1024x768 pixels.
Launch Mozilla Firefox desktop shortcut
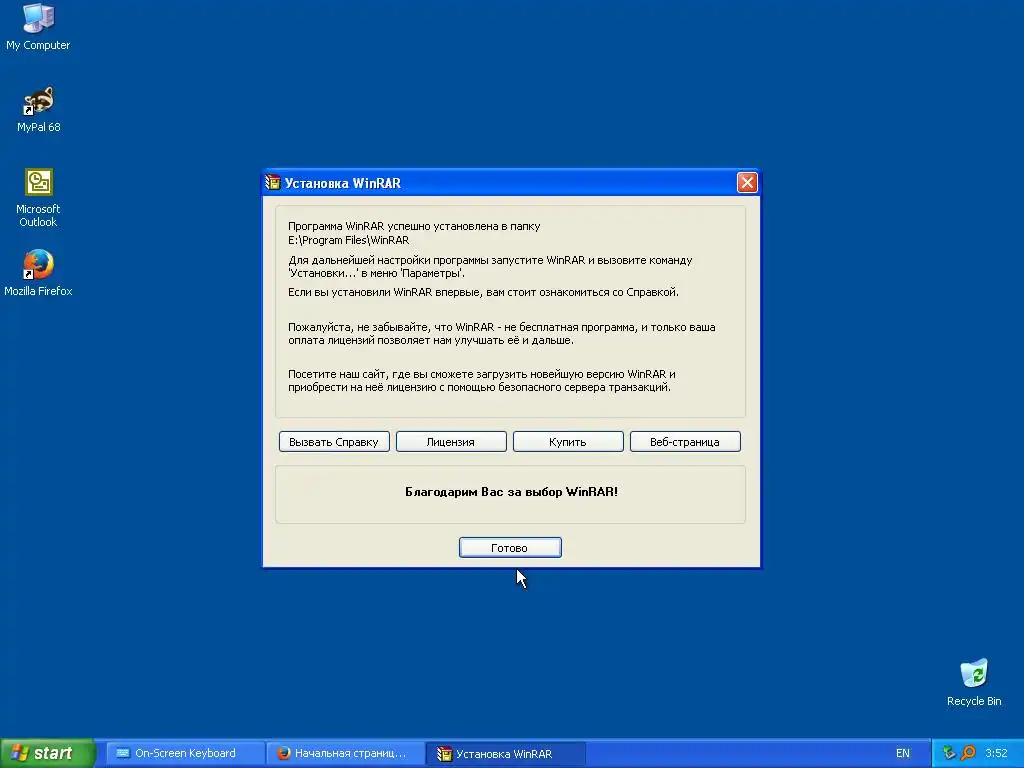[x=38, y=273]
